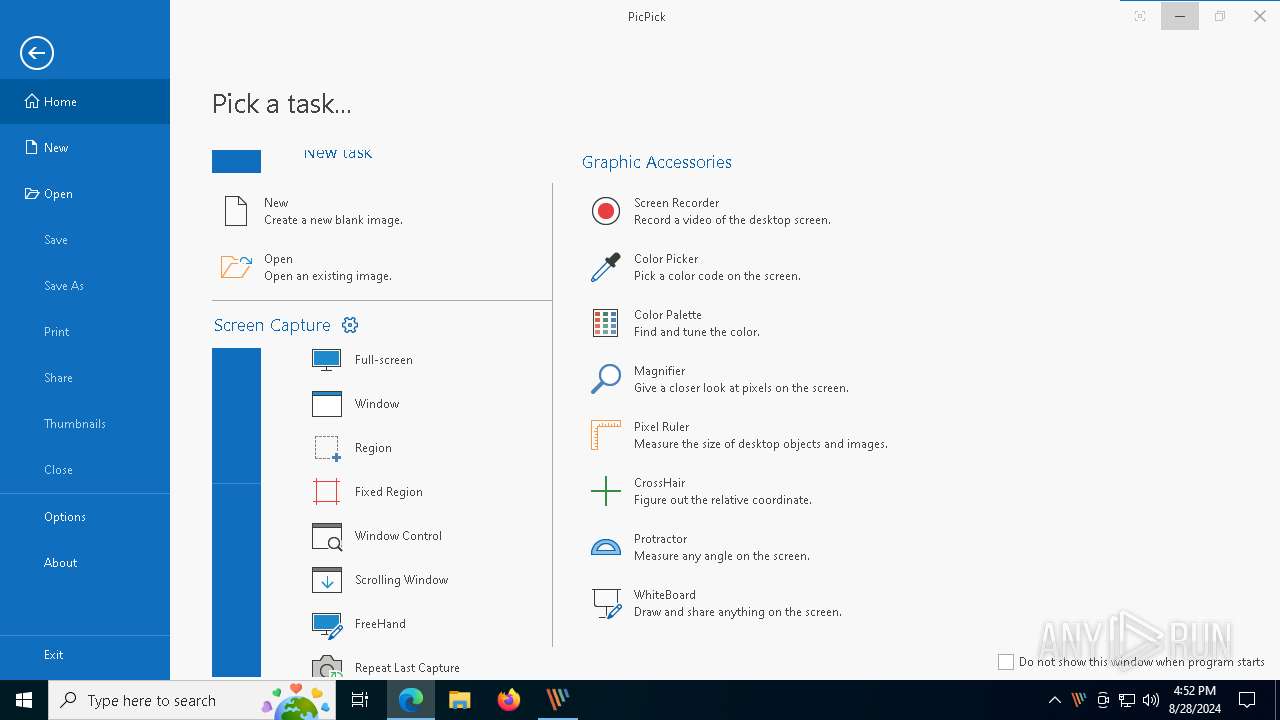The width and height of the screenshot is (1280, 720).
Task: Click the capture icon in title bar
Action: click(1140, 16)
